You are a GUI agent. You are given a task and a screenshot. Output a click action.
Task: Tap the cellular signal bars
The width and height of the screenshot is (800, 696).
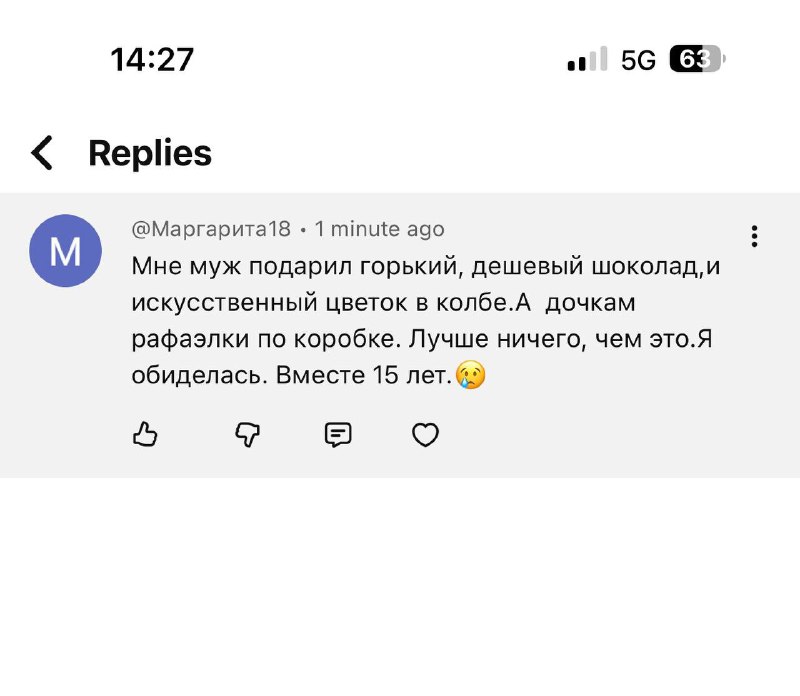tap(587, 60)
